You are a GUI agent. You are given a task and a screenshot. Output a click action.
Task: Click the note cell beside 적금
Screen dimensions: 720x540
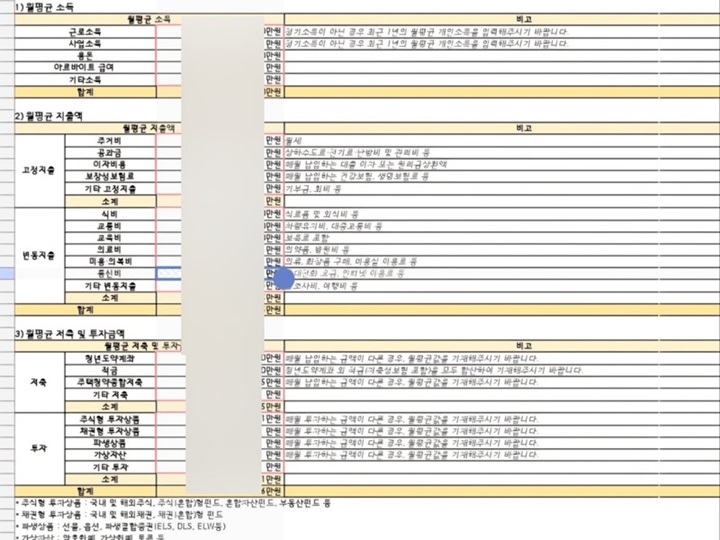(x=501, y=370)
